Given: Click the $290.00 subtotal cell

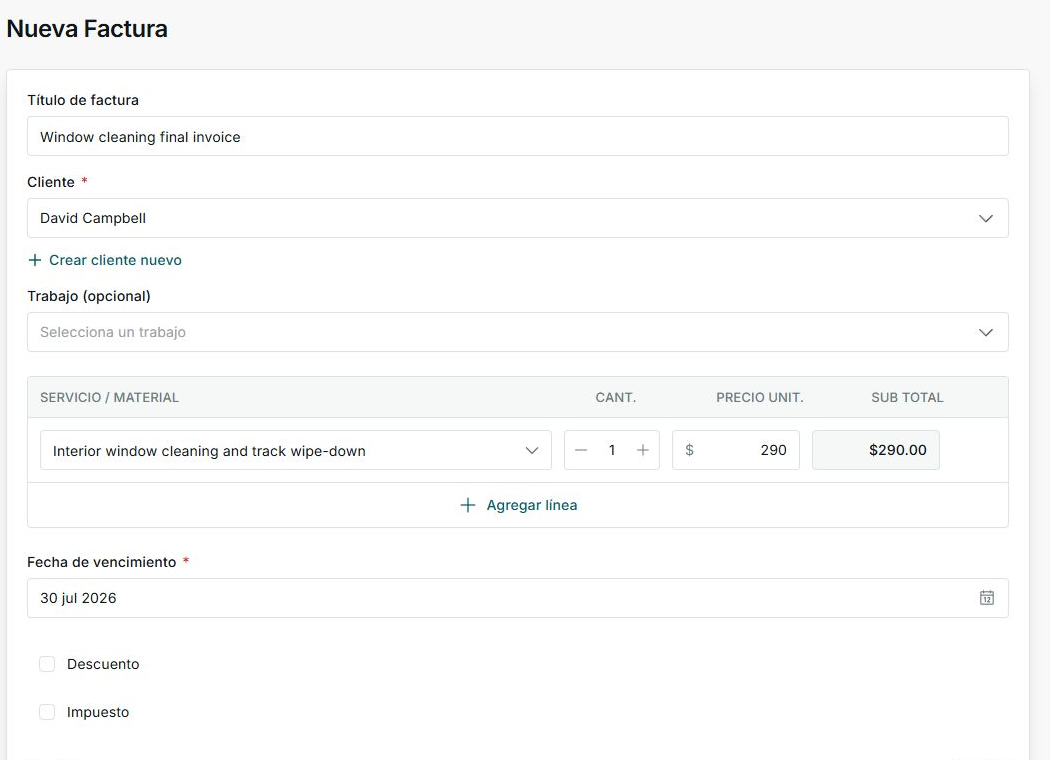Looking at the screenshot, I should point(876,451).
